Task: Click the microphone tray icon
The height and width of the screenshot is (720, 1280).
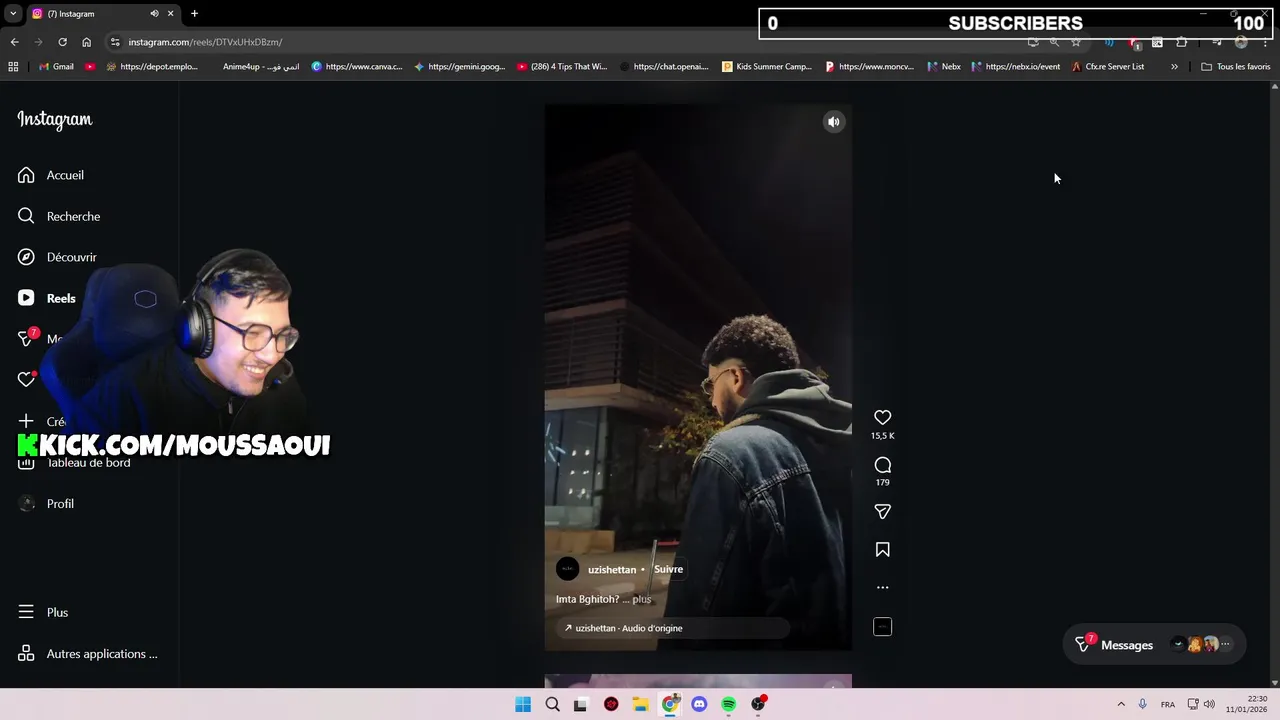Action: pos(1142,704)
